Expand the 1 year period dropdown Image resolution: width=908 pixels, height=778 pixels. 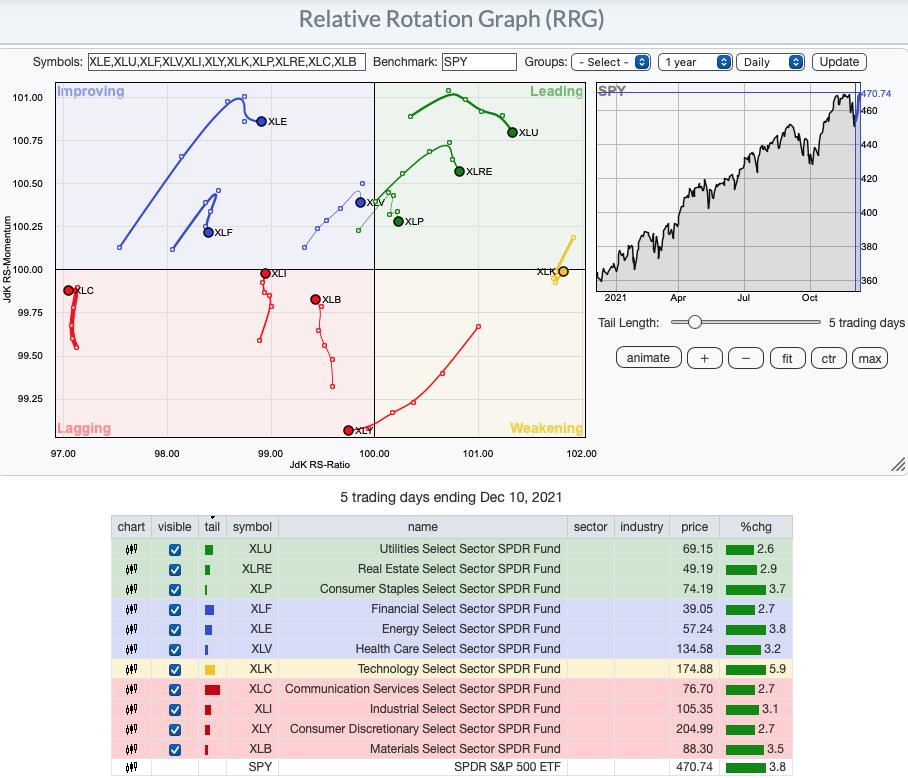[x=695, y=62]
